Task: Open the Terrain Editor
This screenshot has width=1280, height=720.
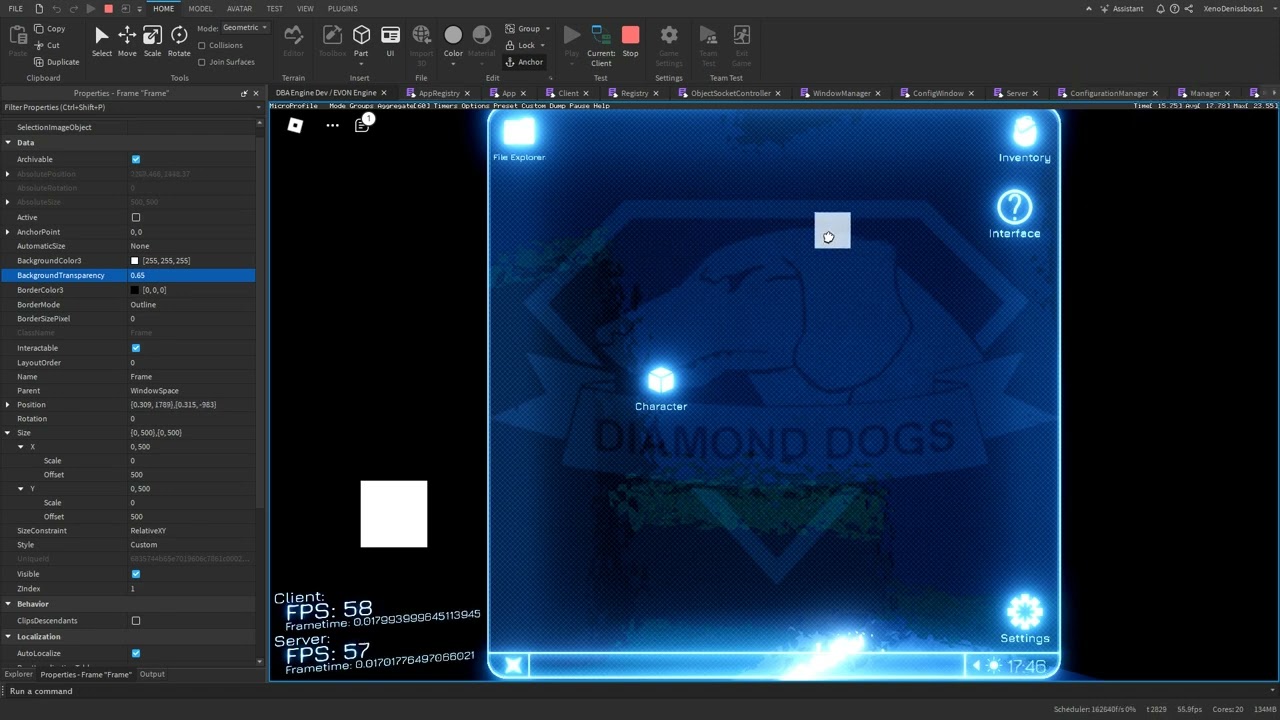Action: (x=293, y=41)
